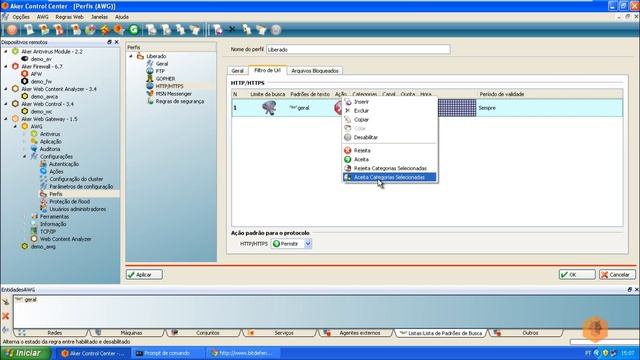Click the OK button
The height and width of the screenshot is (360, 640).
pos(577,275)
